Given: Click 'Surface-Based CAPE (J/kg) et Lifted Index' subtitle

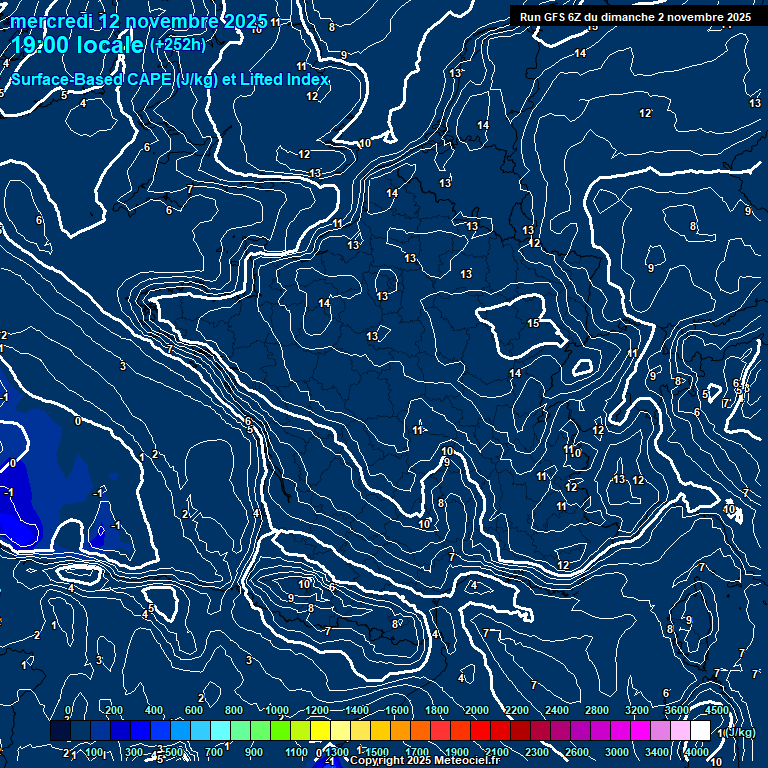Looking at the screenshot, I should point(169,79).
